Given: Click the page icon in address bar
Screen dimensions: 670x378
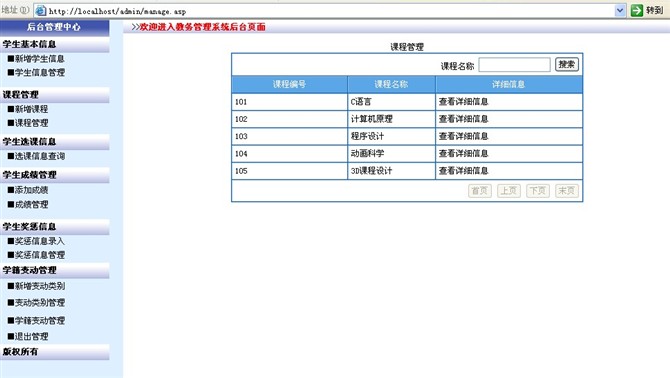Looking at the screenshot, I should (x=41, y=11).
